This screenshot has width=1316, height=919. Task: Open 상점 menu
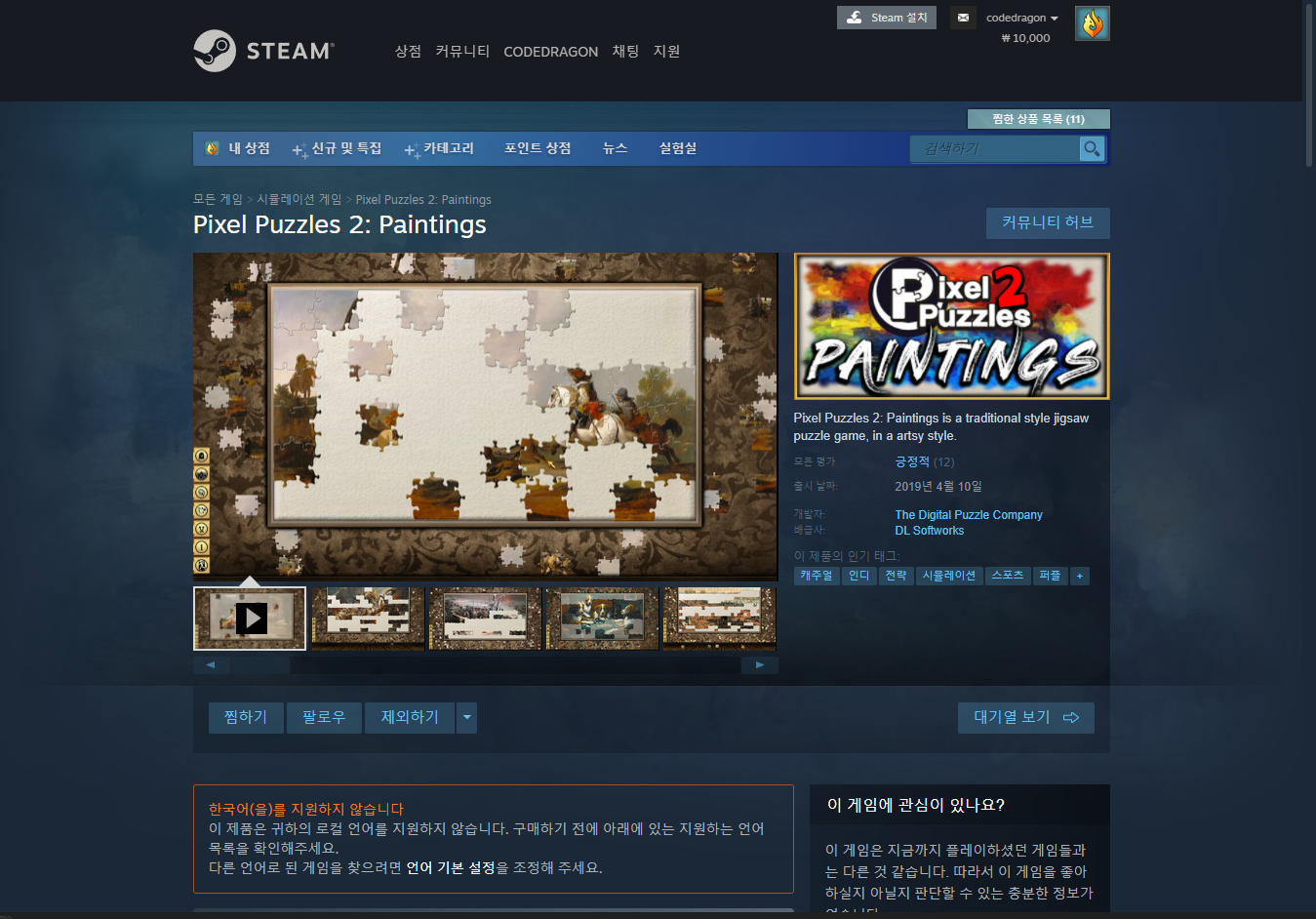408,51
